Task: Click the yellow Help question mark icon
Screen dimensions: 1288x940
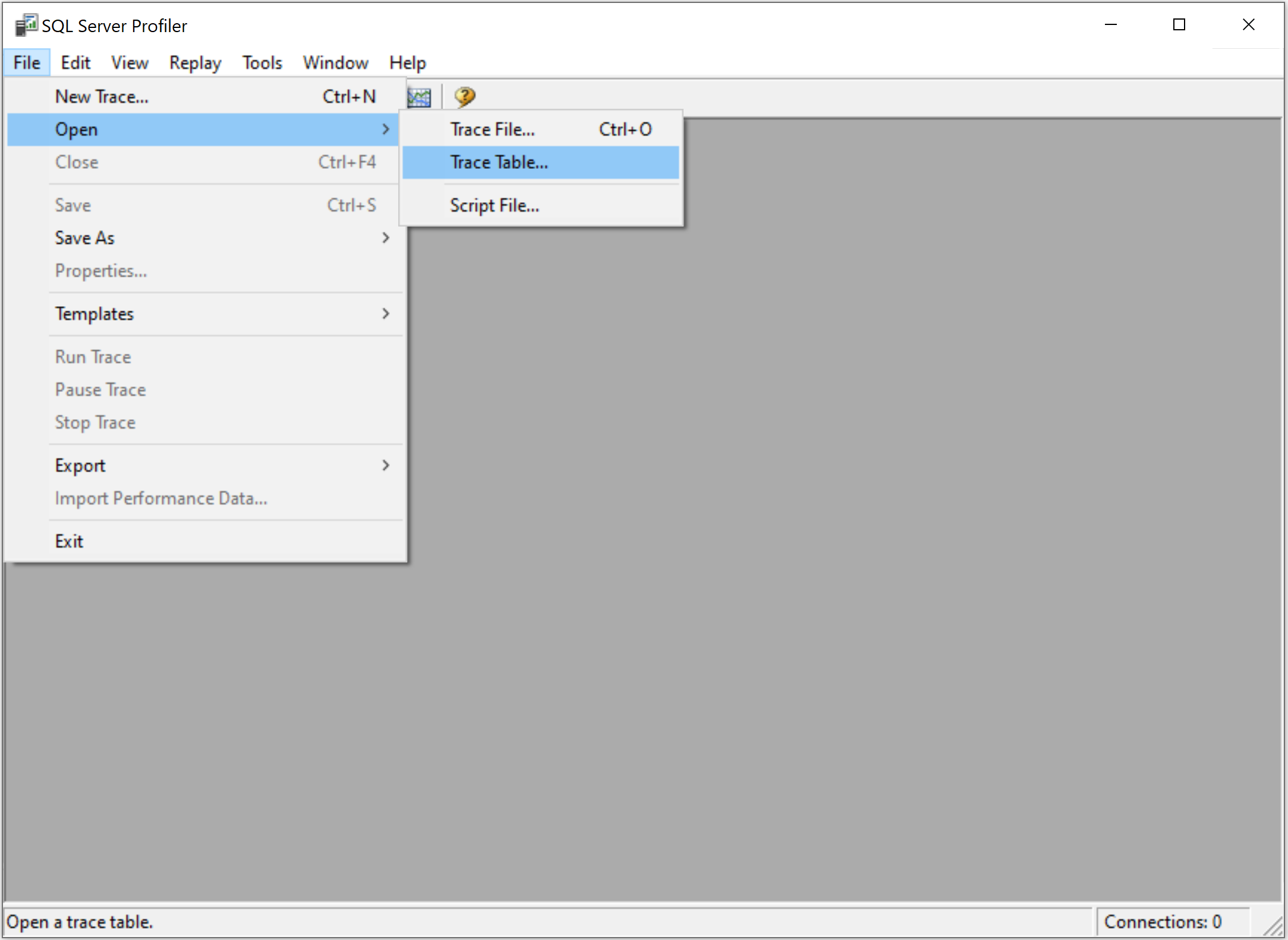Action: click(465, 96)
